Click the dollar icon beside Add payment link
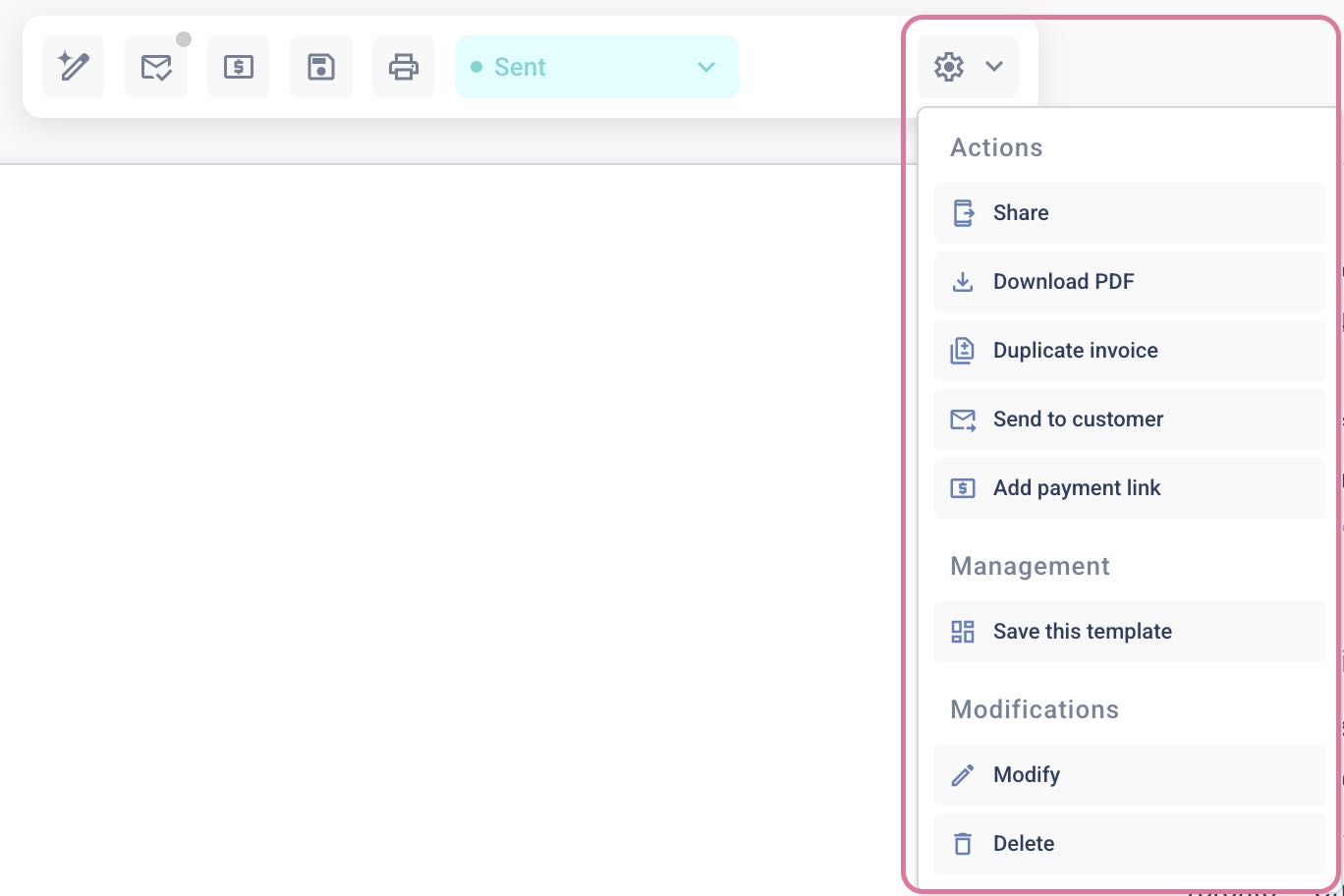1344x896 pixels. 962,487
